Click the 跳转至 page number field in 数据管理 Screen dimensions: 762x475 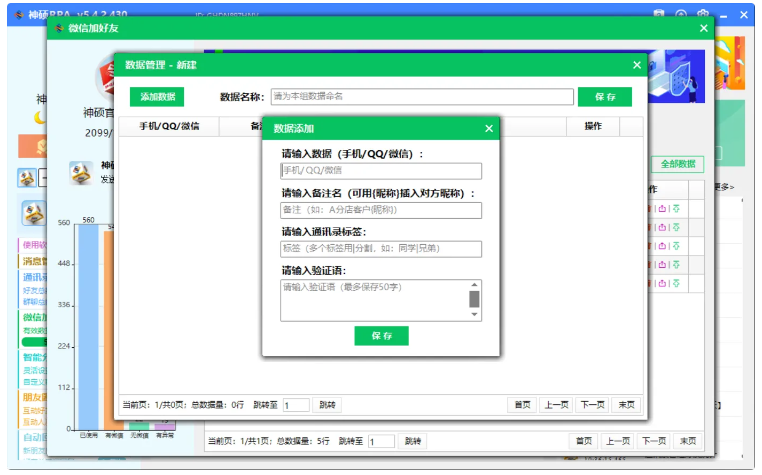tap(296, 405)
